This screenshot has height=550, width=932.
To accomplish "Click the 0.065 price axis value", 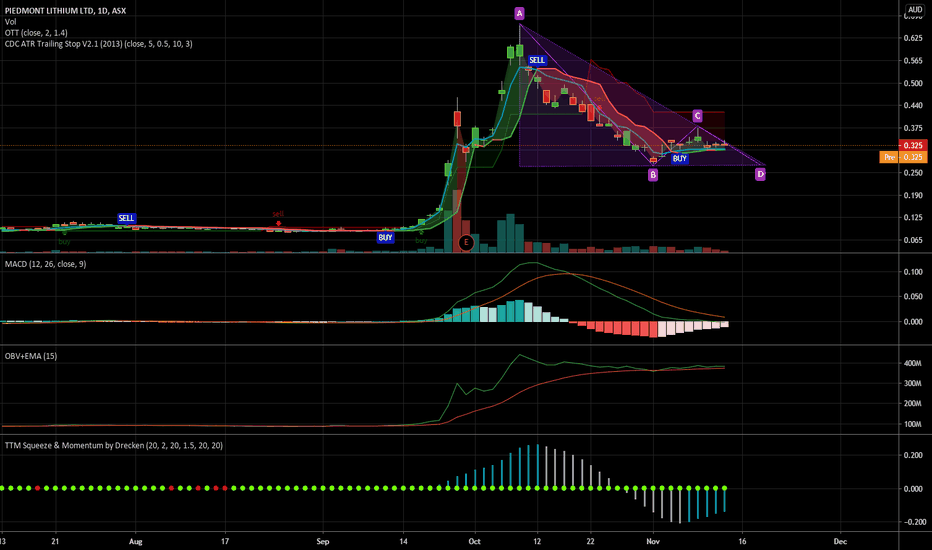I will (x=913, y=240).
